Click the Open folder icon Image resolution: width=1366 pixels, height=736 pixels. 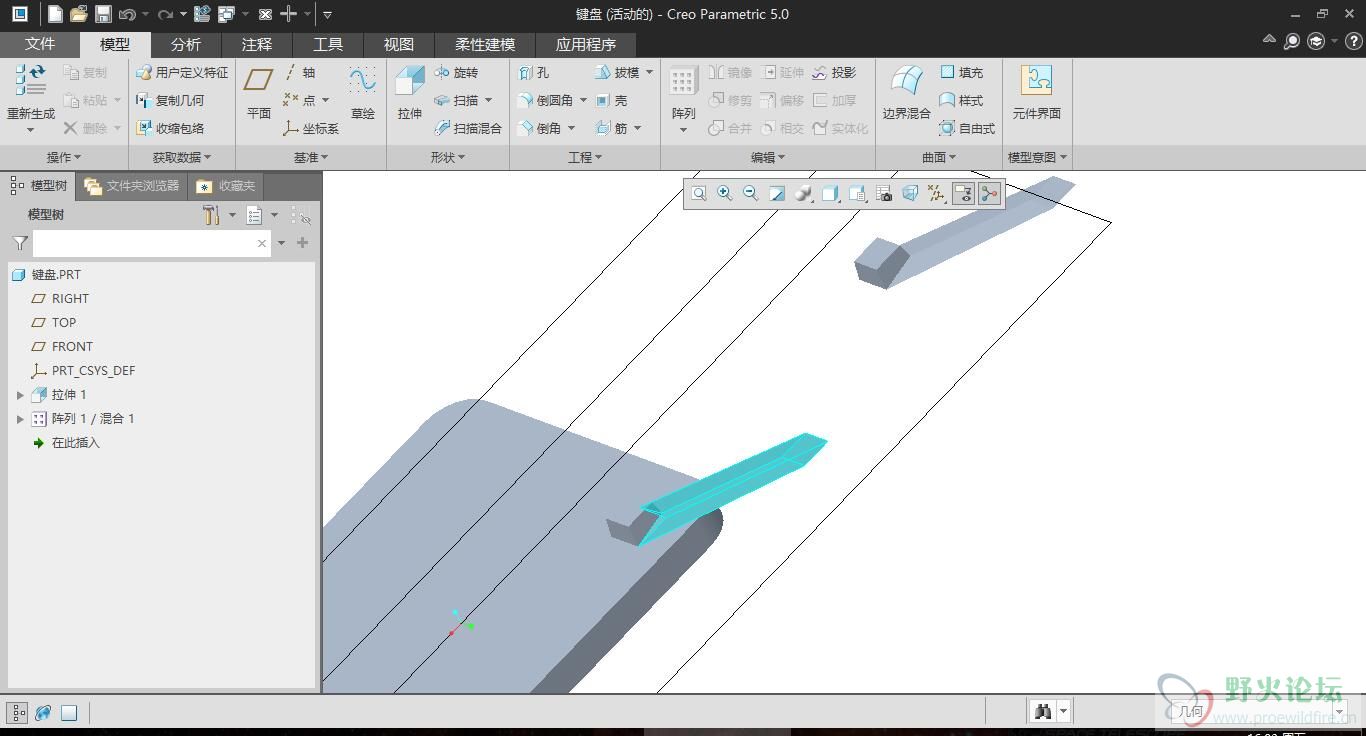(79, 14)
